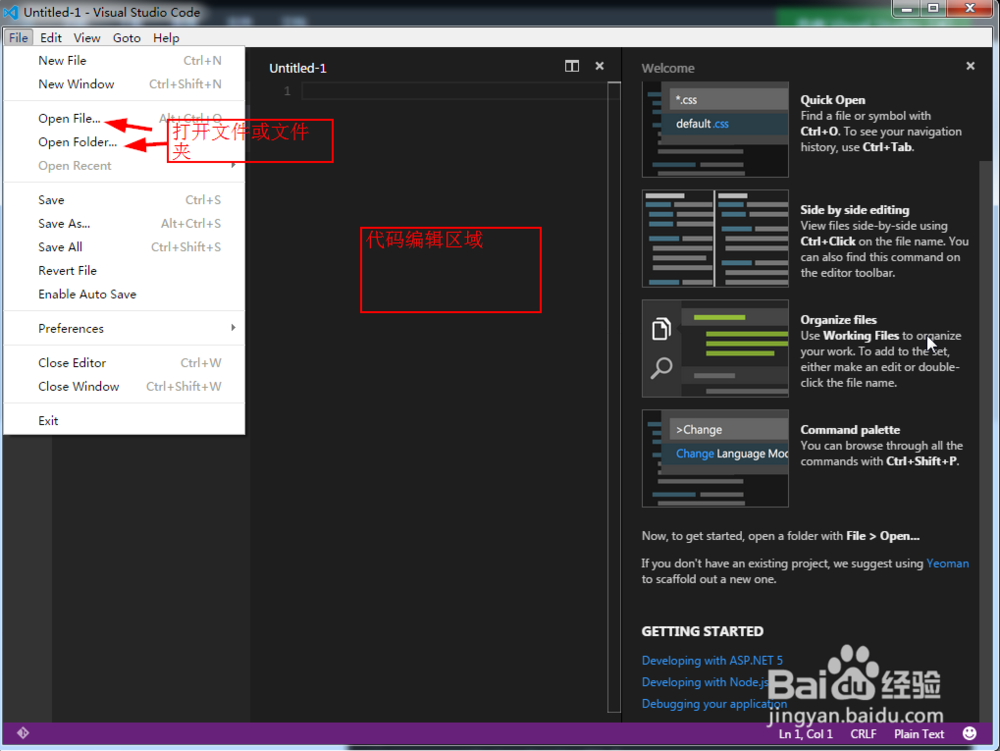Screen dimensions: 1000x751
Task: Click Exit in the File menu
Action: pos(124,421)
